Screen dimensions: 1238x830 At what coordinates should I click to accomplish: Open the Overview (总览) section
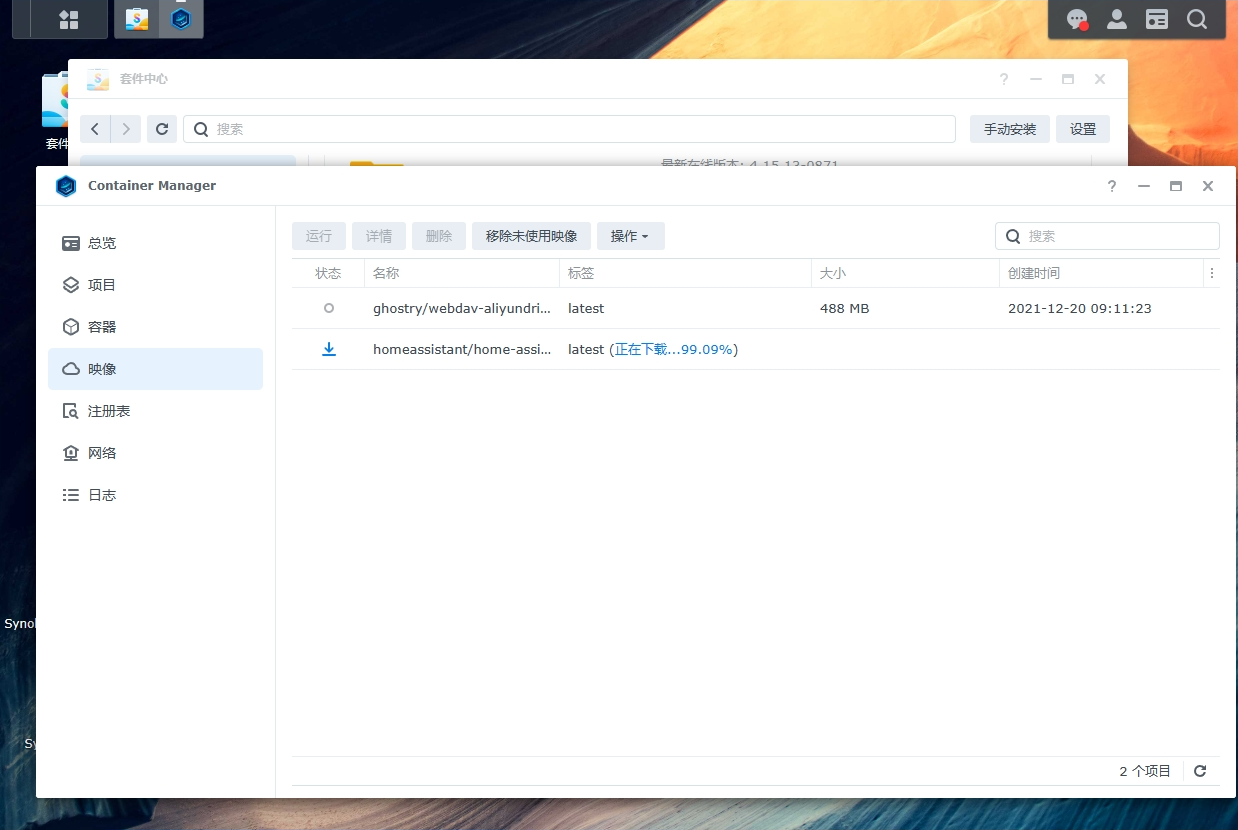[155, 243]
